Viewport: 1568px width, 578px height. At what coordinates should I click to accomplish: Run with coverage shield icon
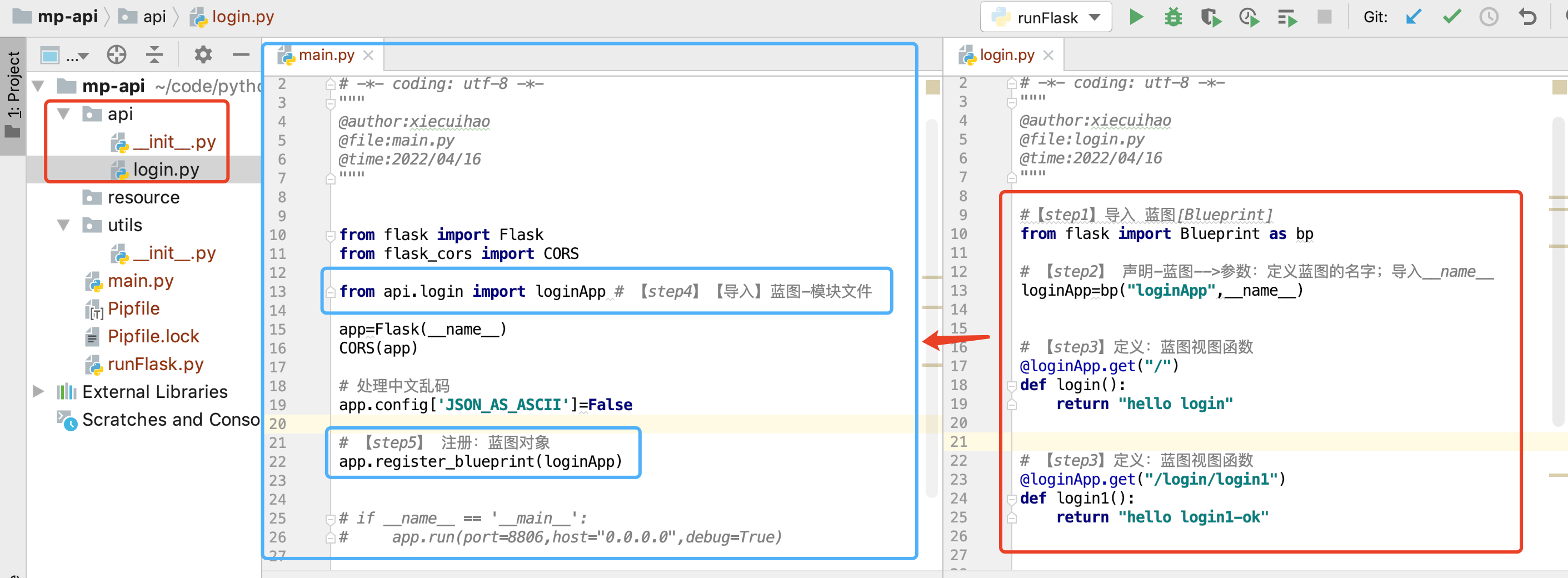[x=1211, y=17]
